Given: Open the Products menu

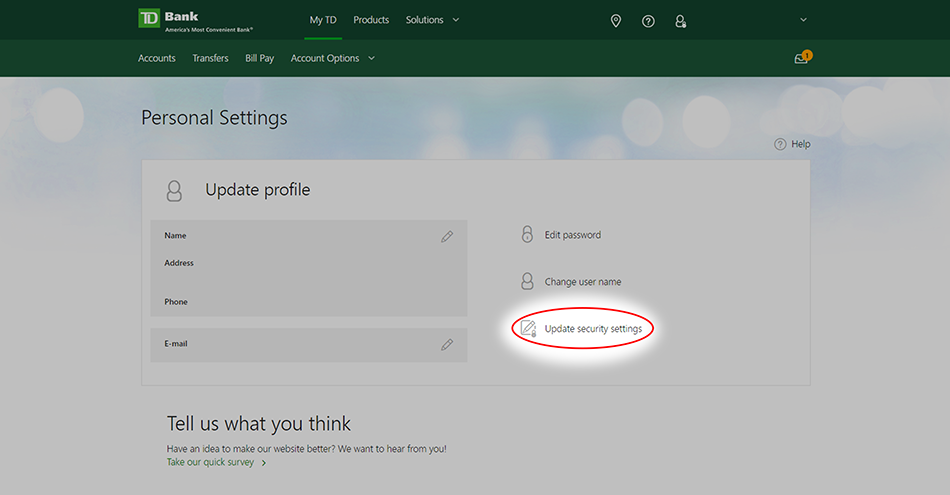Looking at the screenshot, I should click(371, 20).
